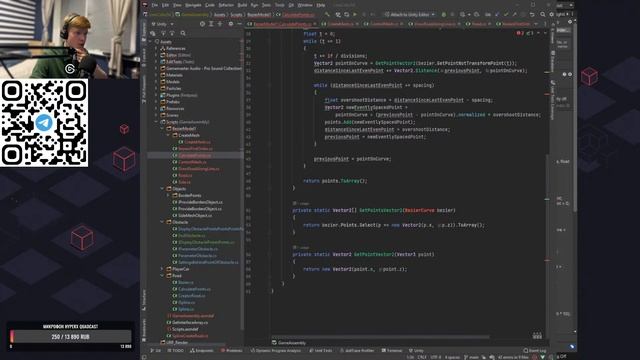
Task: Open the Build menu
Action: click(242, 5)
